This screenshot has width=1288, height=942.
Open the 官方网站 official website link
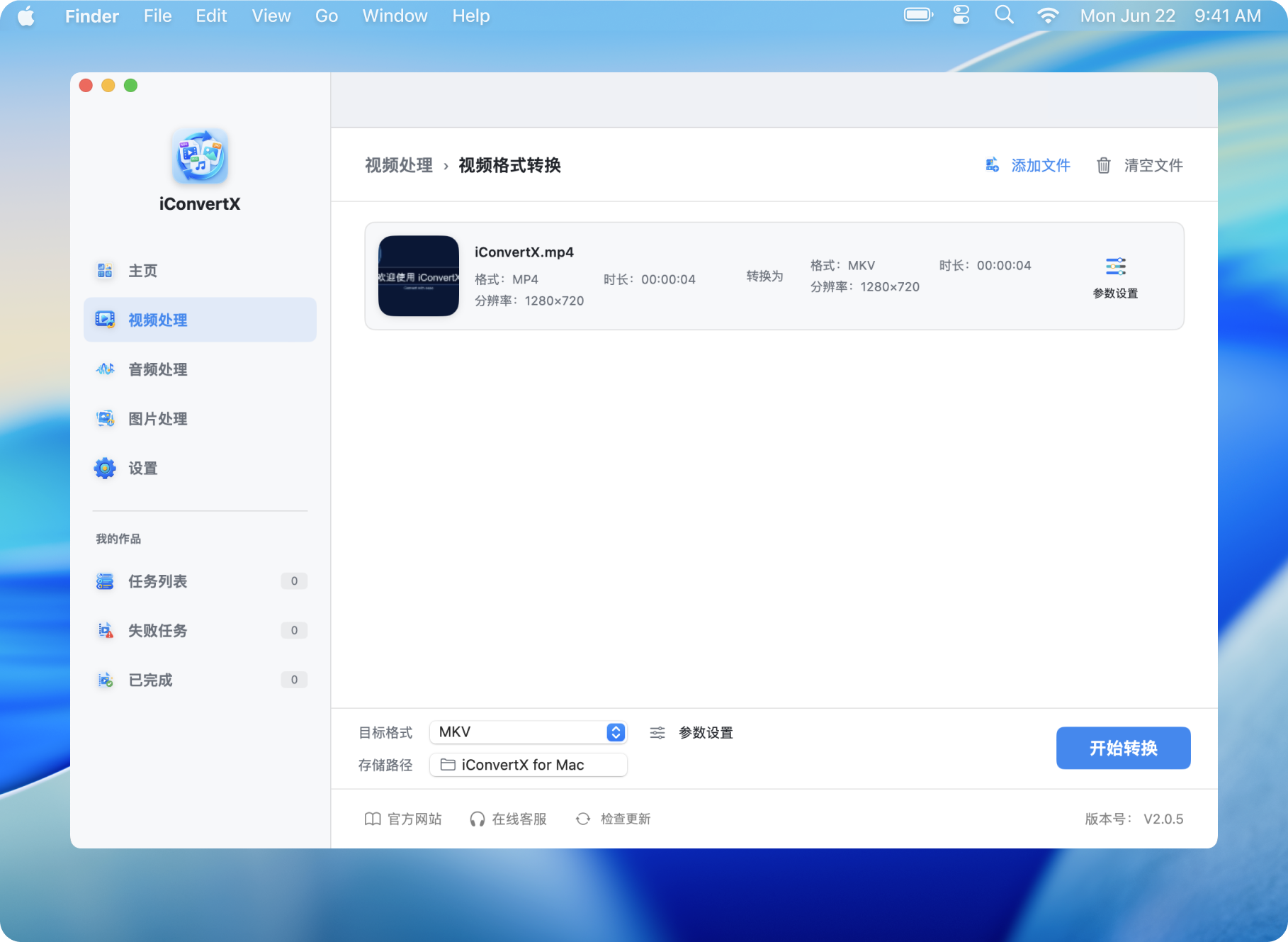tap(403, 819)
